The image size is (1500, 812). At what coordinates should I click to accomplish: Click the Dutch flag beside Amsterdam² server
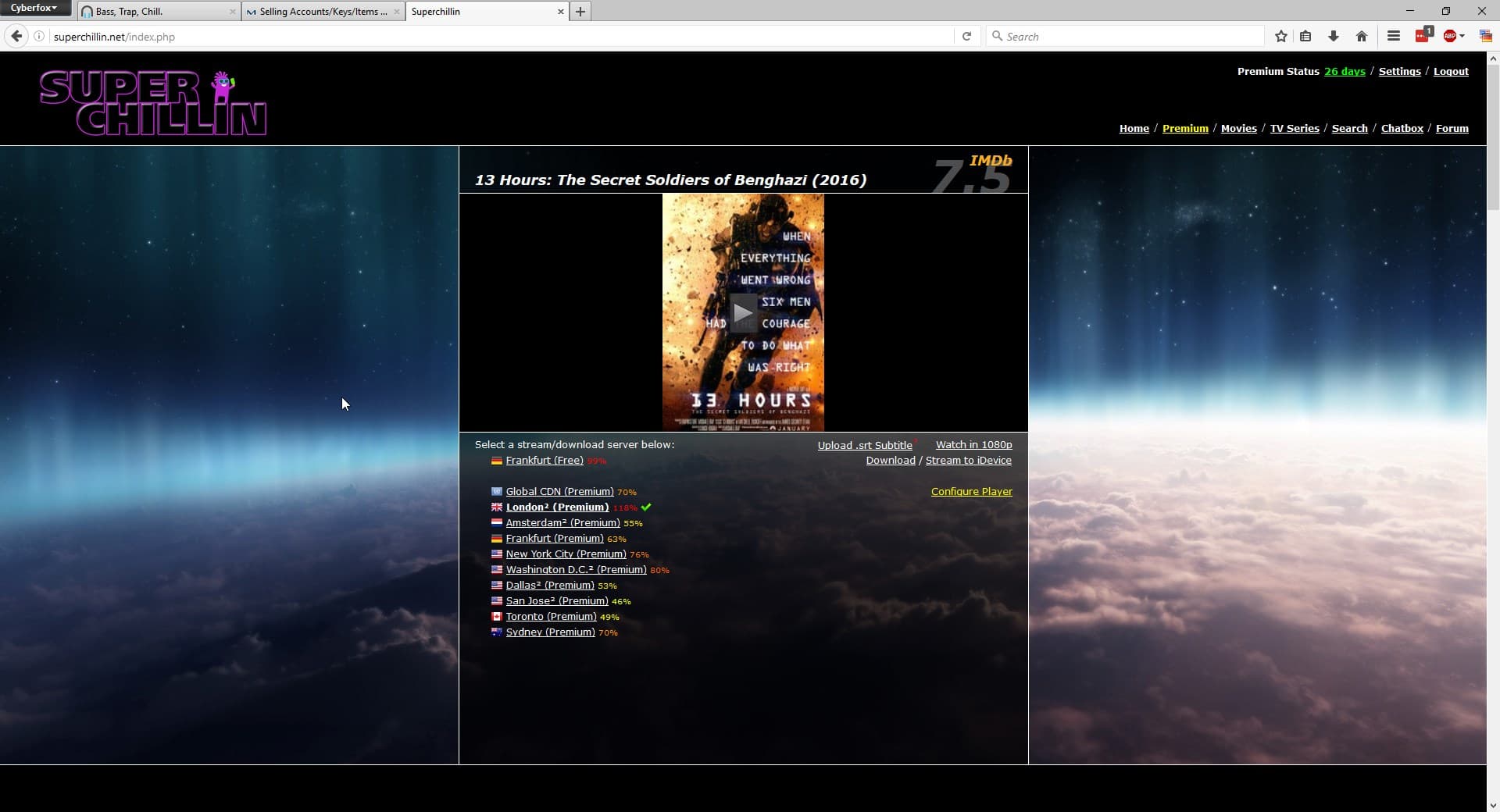pyautogui.click(x=496, y=522)
